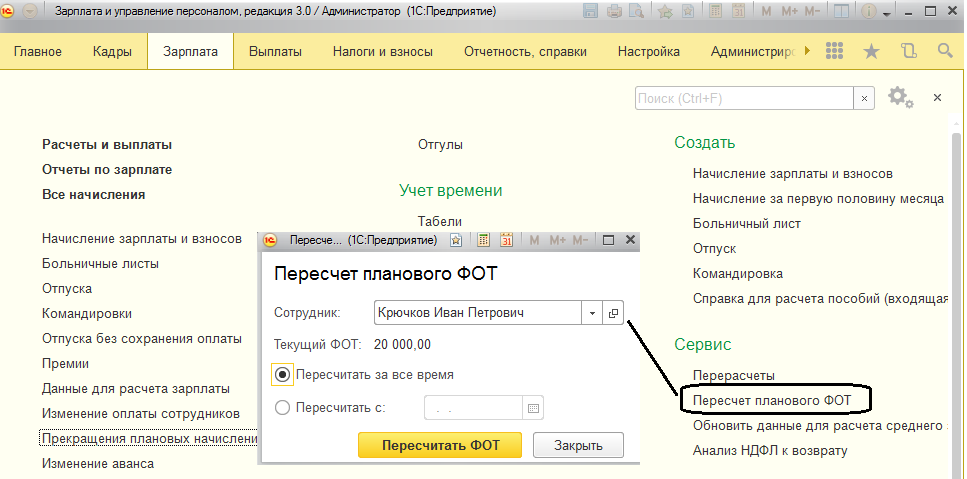Click the M- button in main title bar
Screen dimensions: 967x479
[x=813, y=12]
